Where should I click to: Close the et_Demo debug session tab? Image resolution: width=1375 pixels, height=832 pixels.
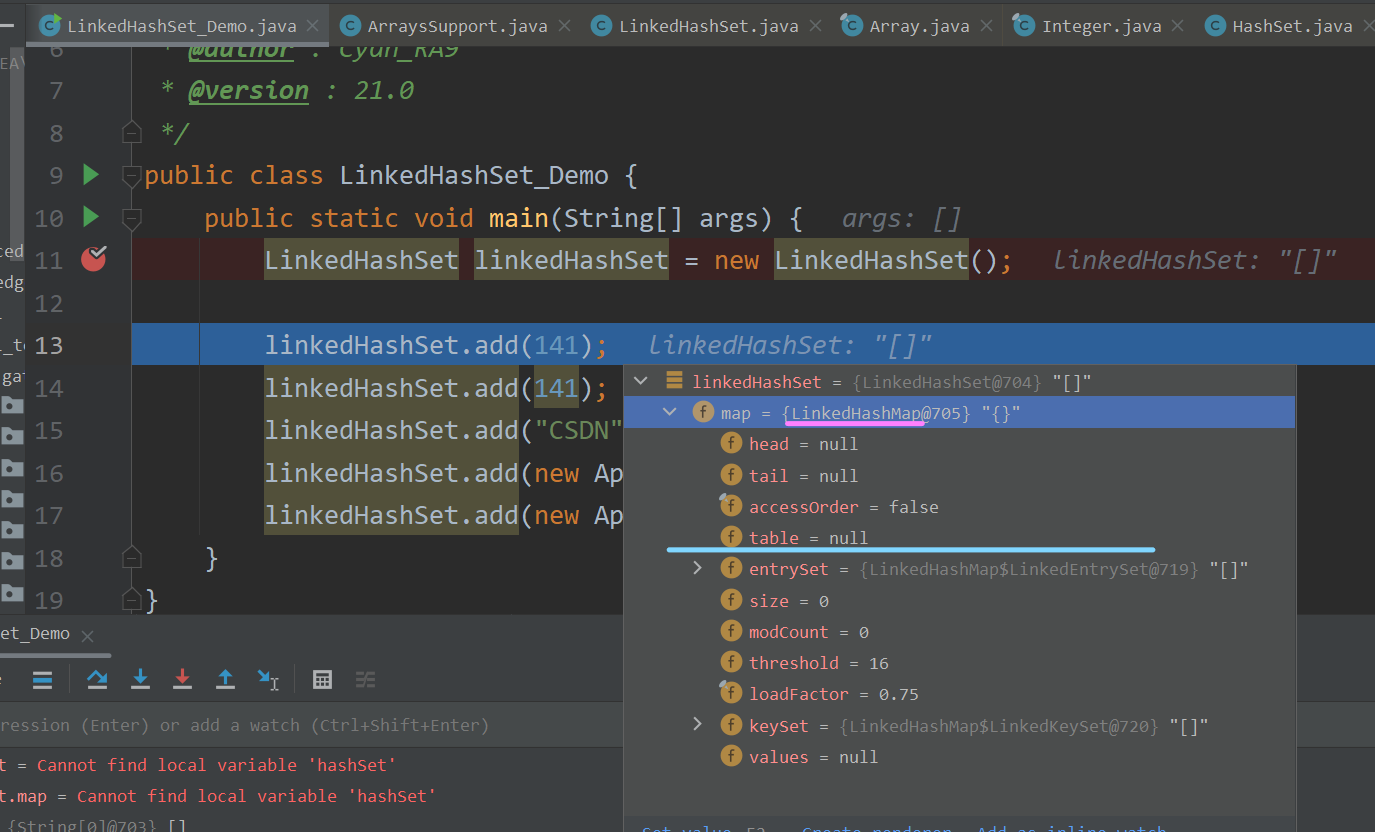click(x=87, y=635)
